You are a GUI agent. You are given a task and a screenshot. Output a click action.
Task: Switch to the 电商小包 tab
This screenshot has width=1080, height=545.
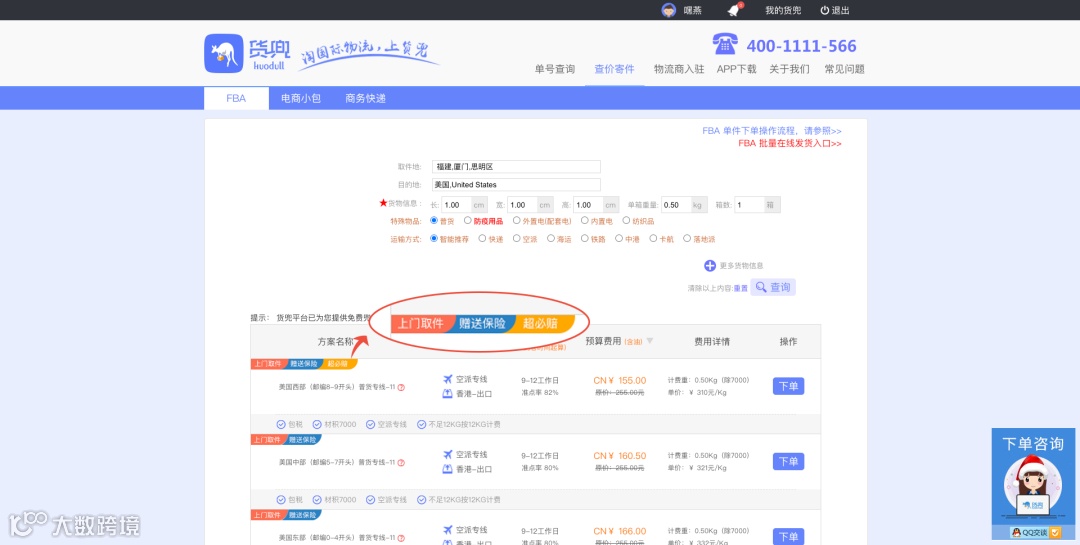pos(301,99)
